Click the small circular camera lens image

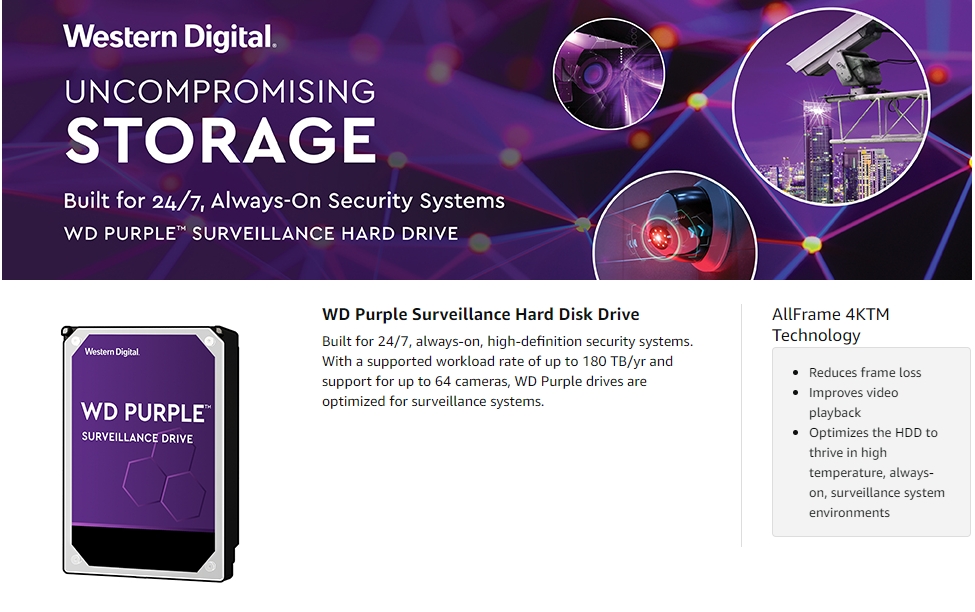(609, 74)
